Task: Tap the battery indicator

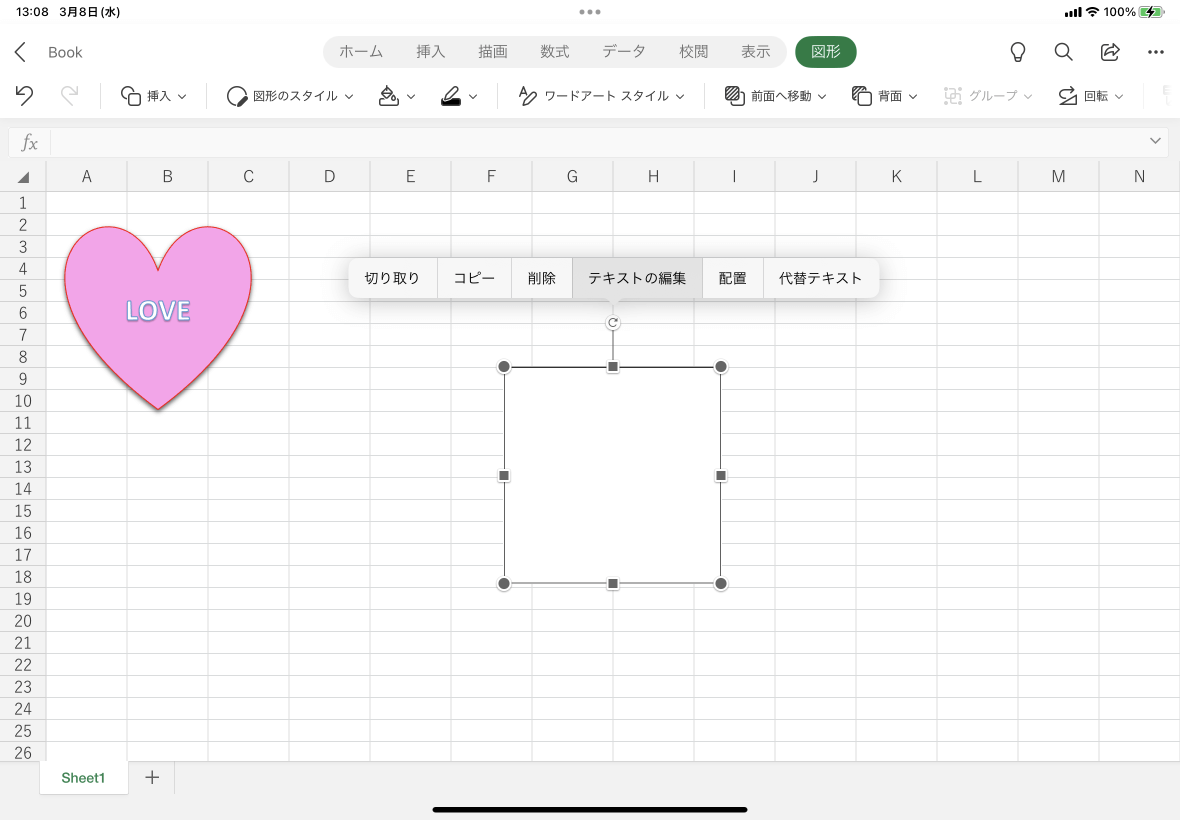Action: pyautogui.click(x=1151, y=12)
